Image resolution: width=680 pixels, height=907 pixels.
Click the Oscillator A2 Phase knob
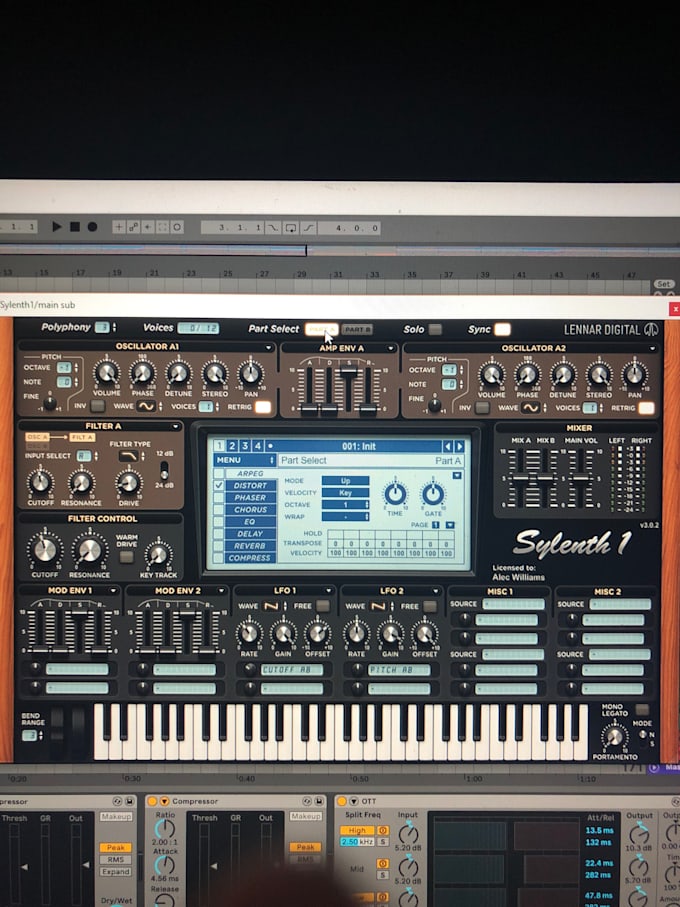pyautogui.click(x=527, y=374)
